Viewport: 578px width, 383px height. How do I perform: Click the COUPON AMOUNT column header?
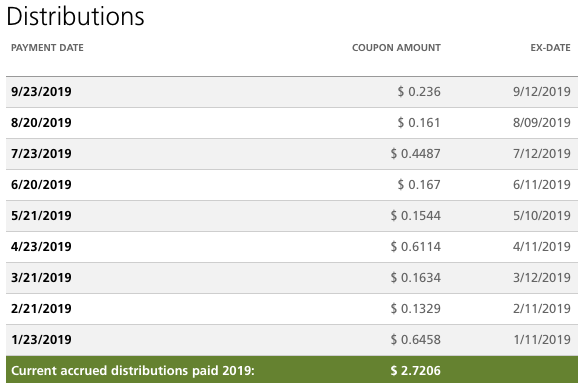(x=396, y=48)
